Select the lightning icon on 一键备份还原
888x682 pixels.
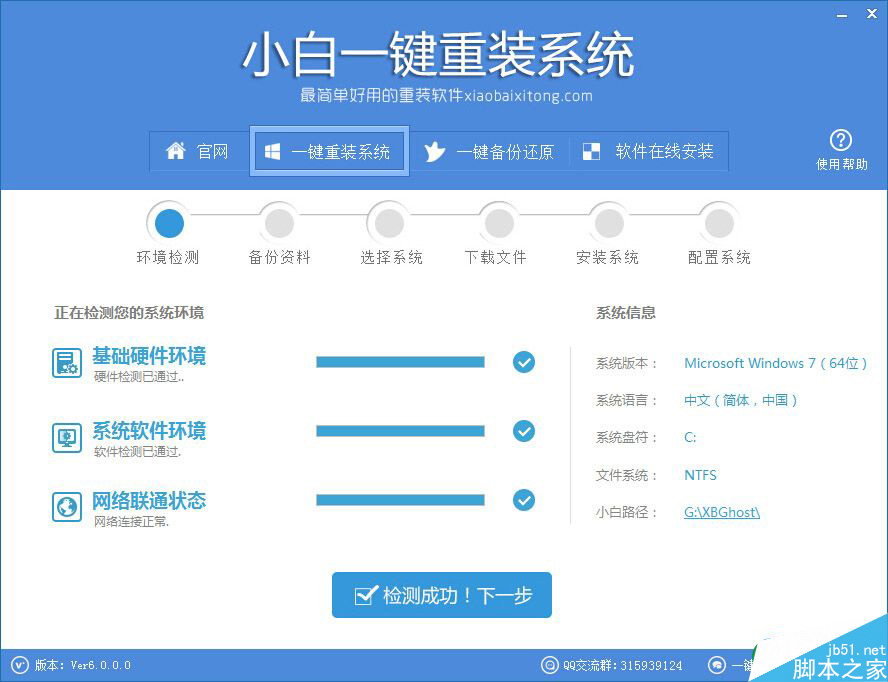tap(435, 151)
